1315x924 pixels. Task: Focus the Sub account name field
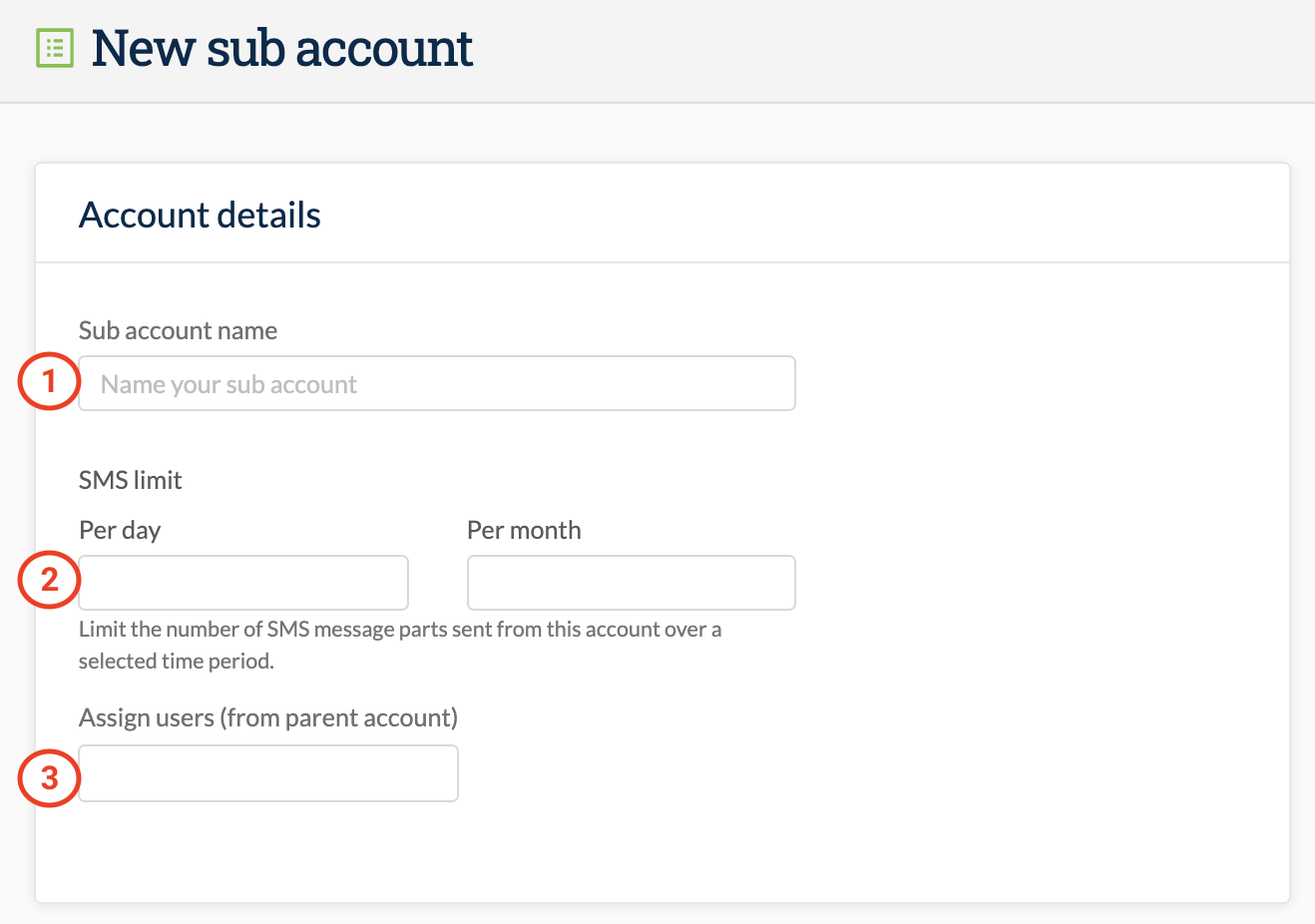coord(437,383)
